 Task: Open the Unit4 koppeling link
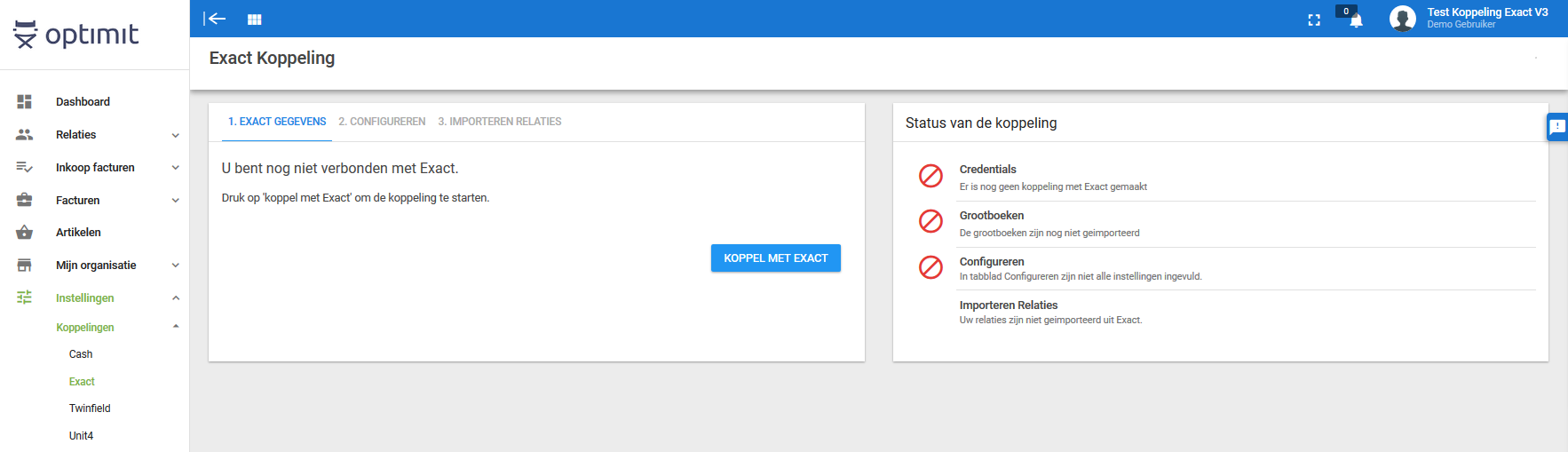81,436
